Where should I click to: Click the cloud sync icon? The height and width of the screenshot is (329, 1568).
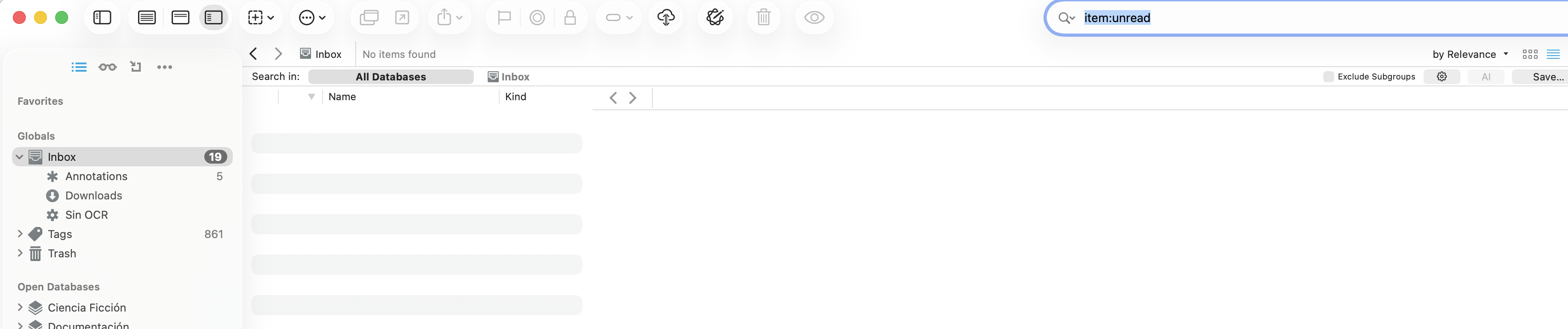tap(666, 17)
